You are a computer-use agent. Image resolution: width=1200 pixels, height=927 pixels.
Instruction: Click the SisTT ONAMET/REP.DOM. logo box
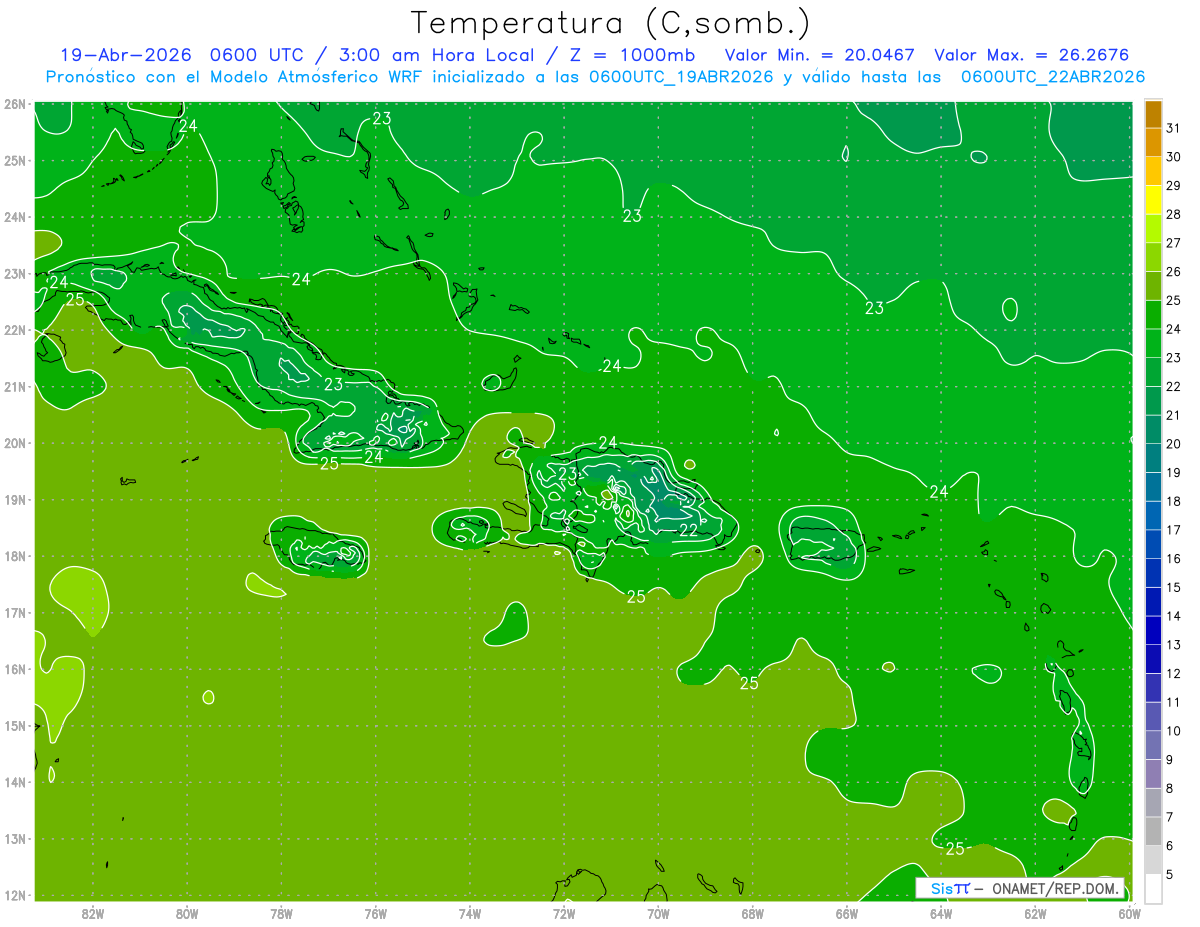(x=1020, y=888)
